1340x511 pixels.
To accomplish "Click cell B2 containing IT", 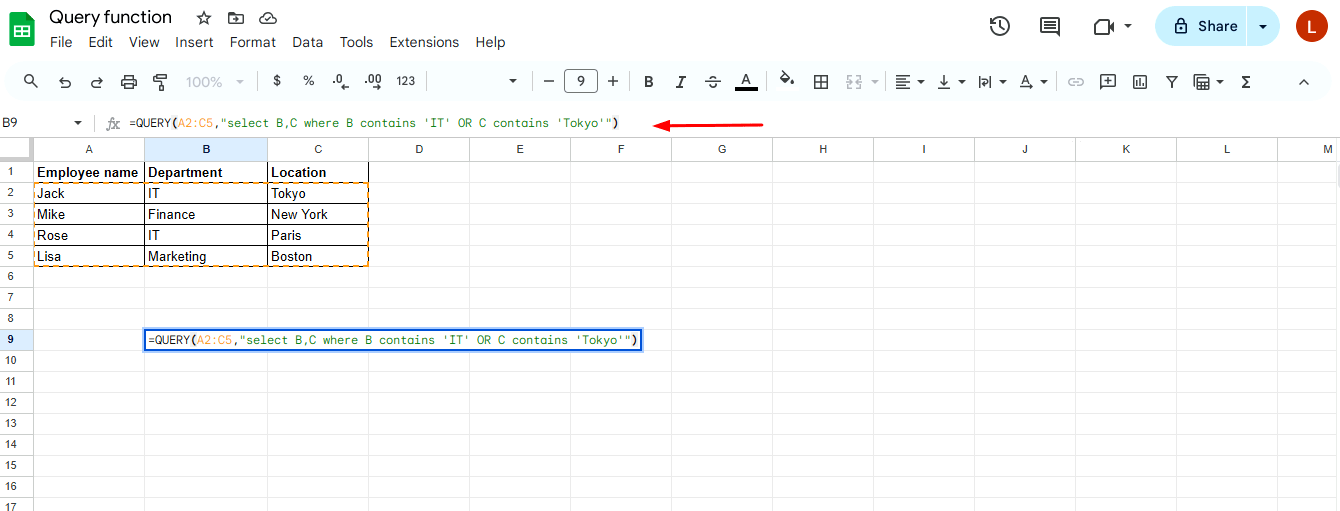I will click(x=205, y=193).
